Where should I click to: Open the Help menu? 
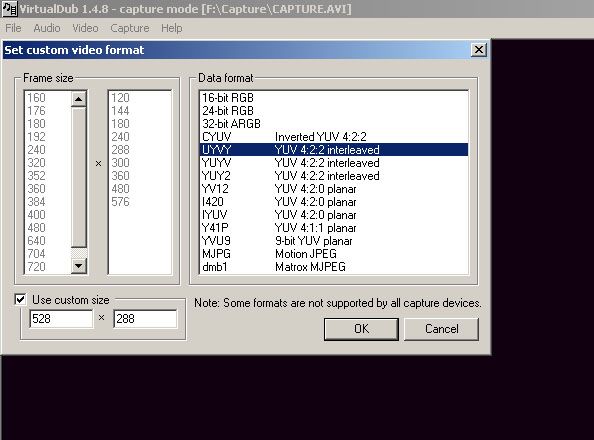[x=172, y=28]
